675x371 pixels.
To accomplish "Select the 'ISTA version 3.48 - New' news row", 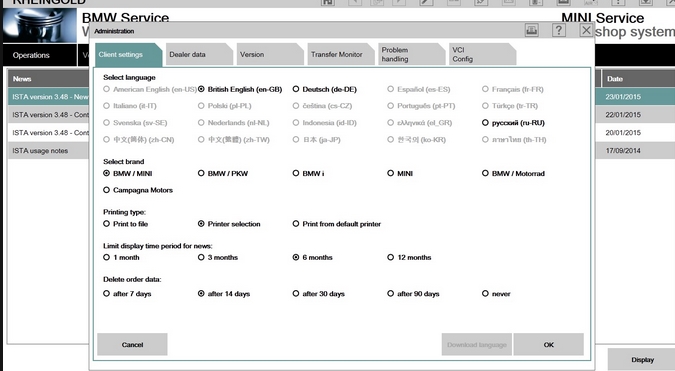I will coord(49,97).
